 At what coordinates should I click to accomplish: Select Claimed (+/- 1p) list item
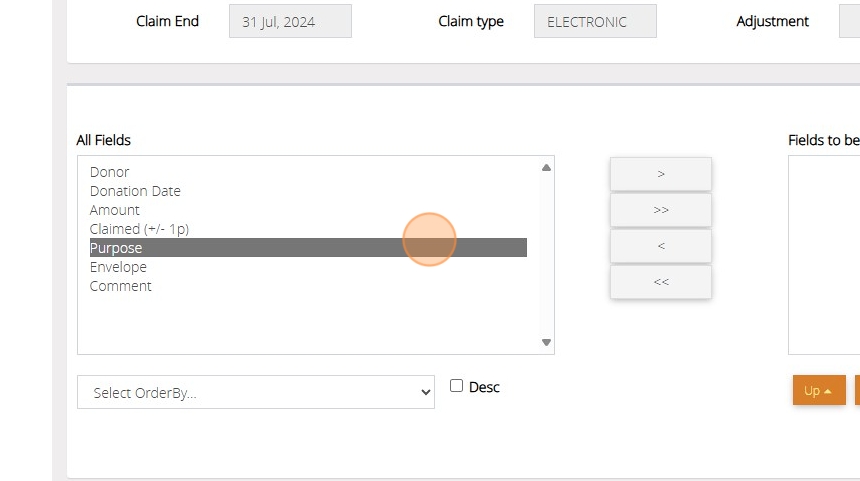click(139, 229)
